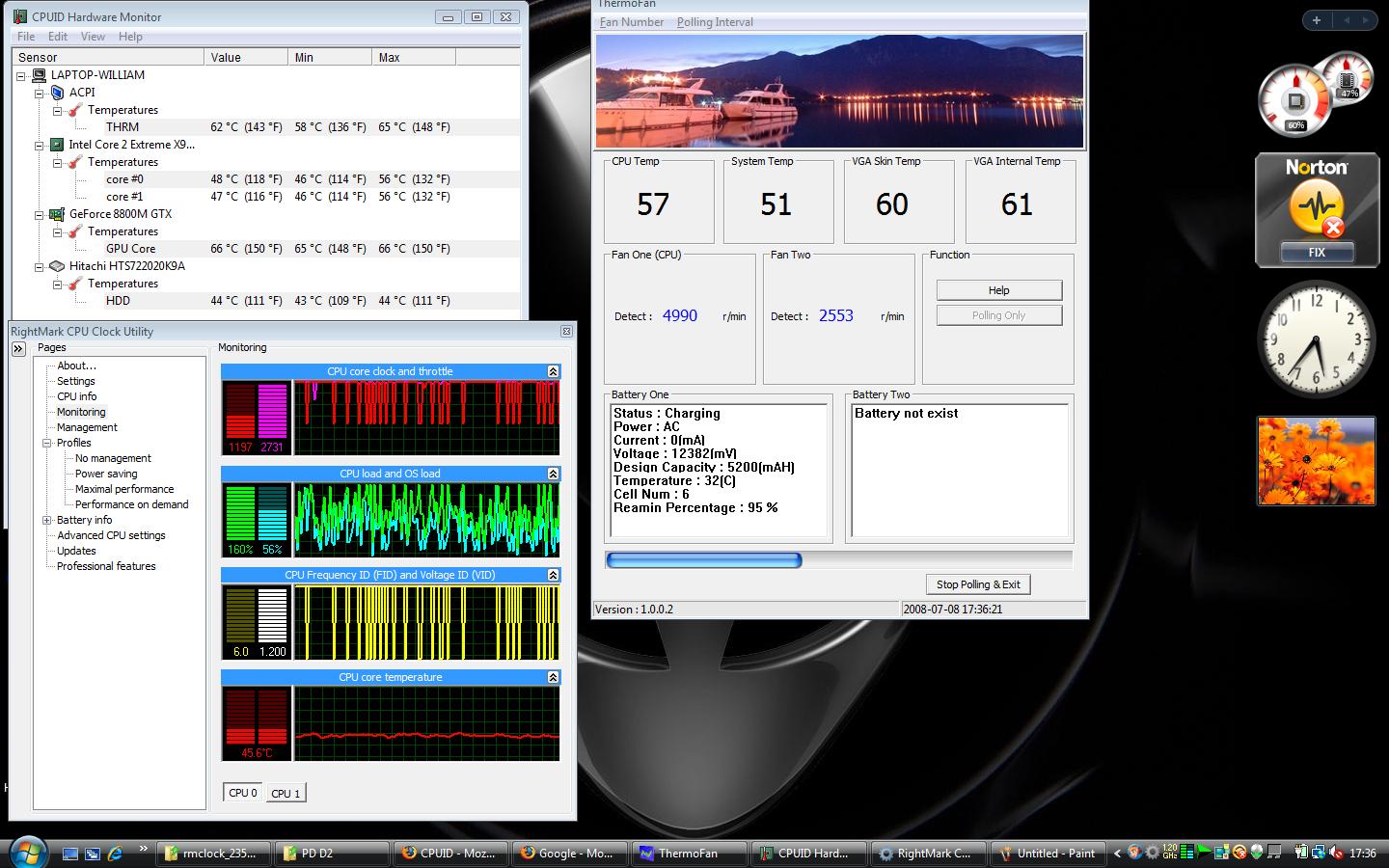Click the thermometer icon under GeForce 8800M GTX

tap(75, 231)
